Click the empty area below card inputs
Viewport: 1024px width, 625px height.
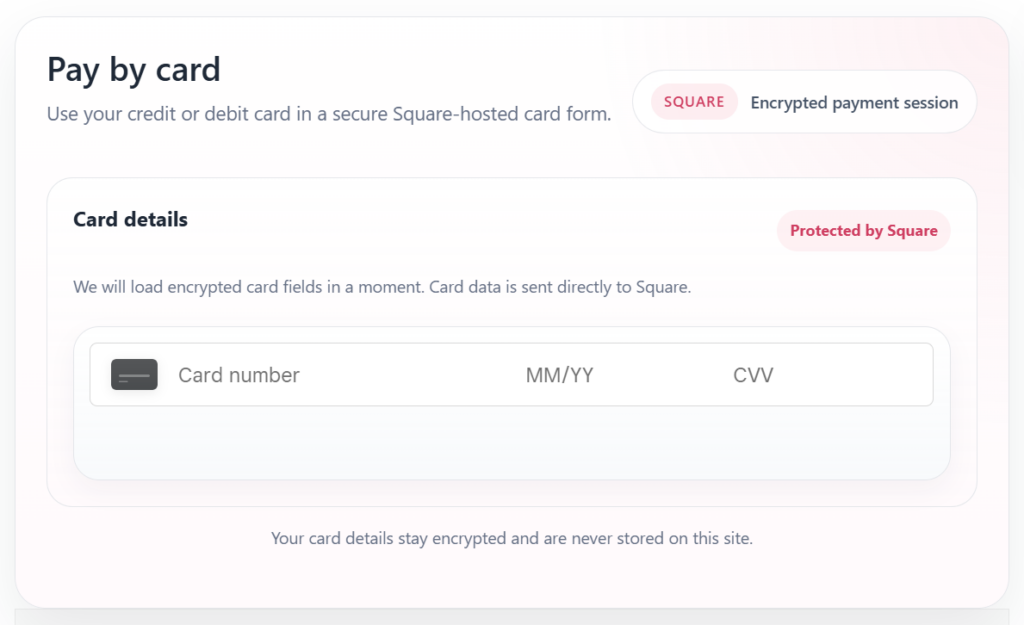point(511,442)
